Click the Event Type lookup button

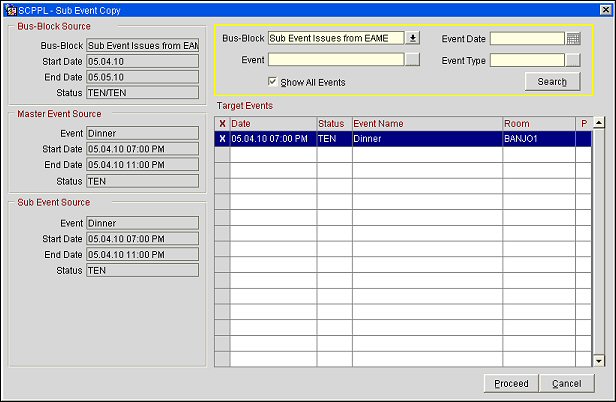coord(573,60)
